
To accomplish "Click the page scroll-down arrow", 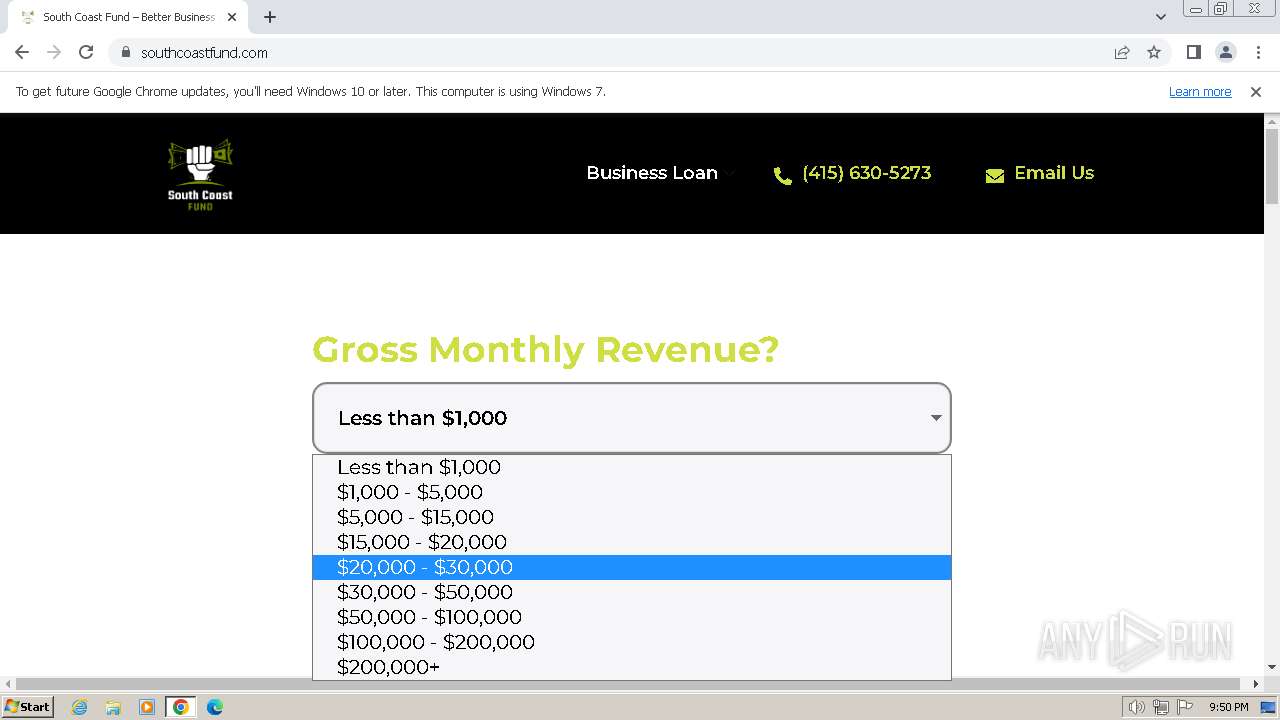I will [1272, 667].
